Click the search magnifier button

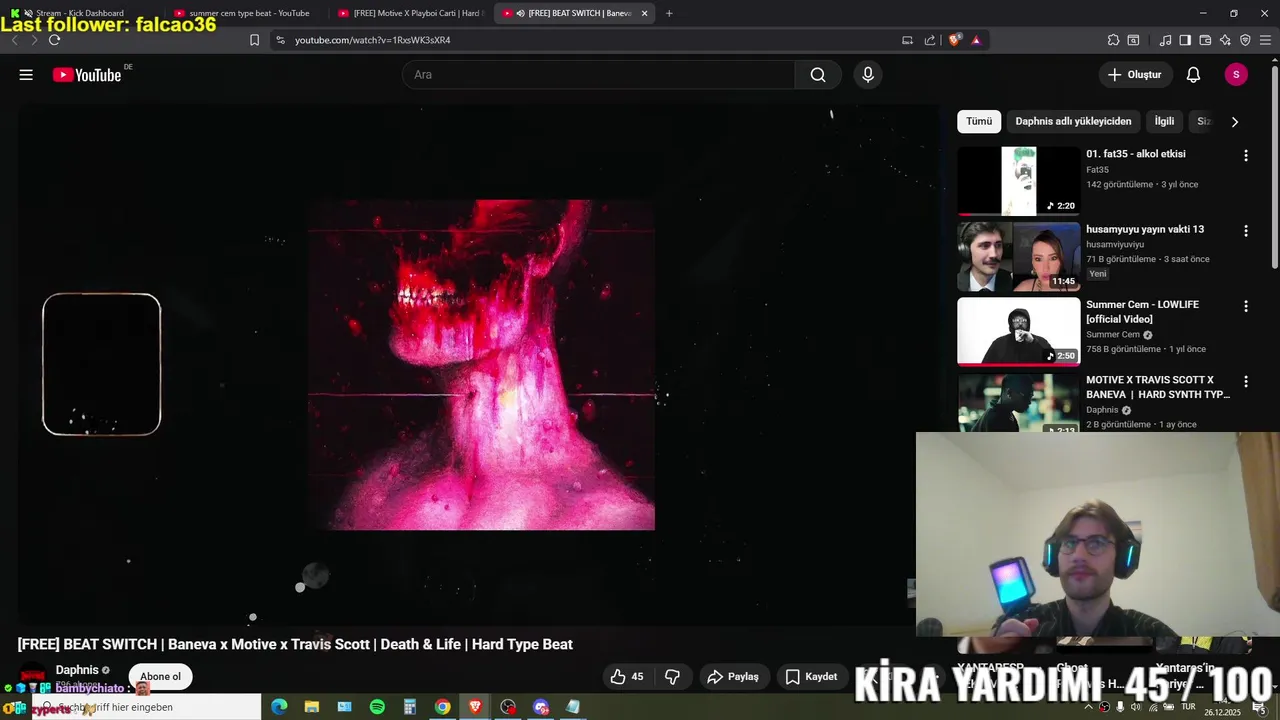tap(818, 75)
